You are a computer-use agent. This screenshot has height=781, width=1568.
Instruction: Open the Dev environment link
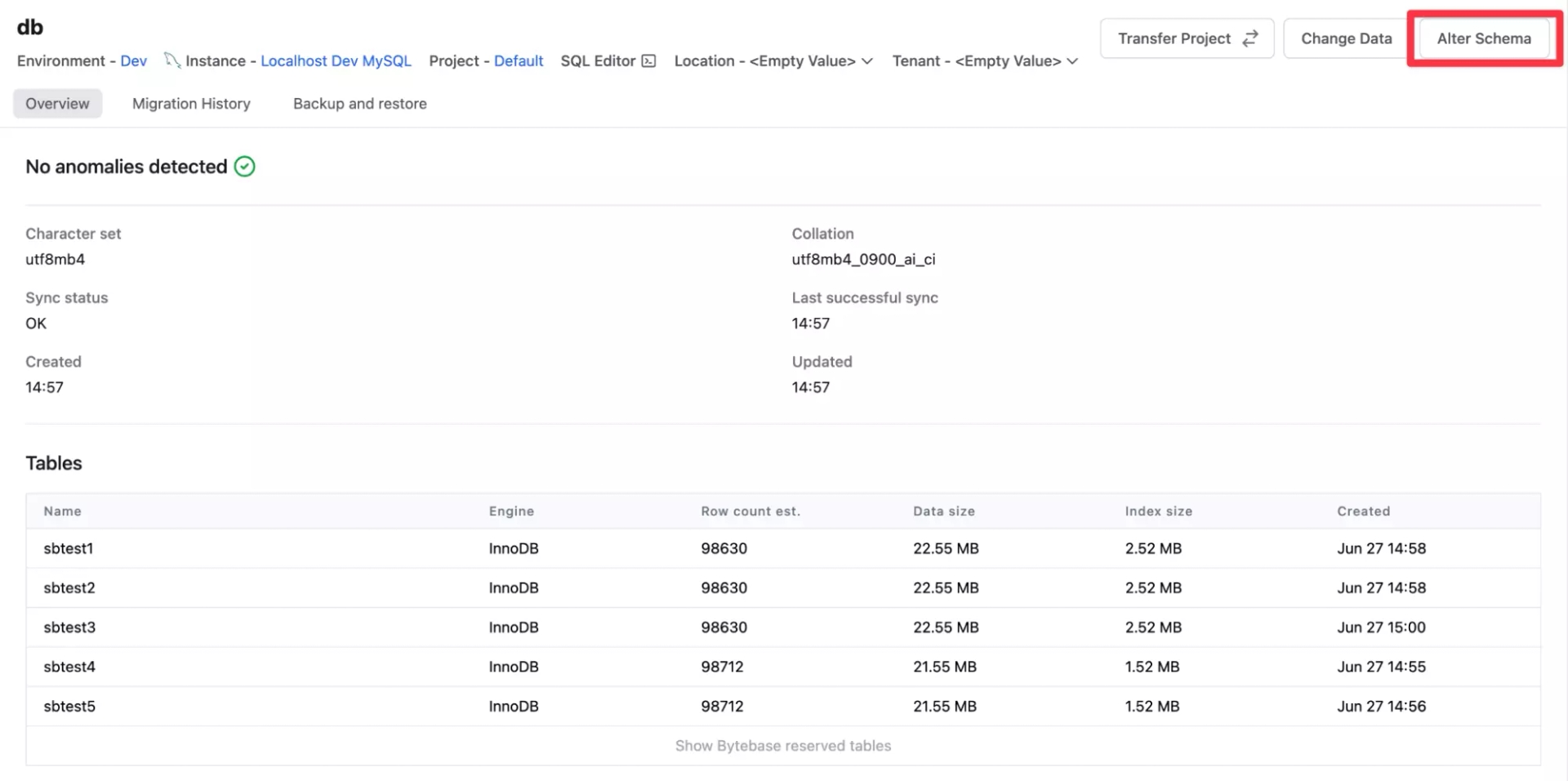coord(134,61)
